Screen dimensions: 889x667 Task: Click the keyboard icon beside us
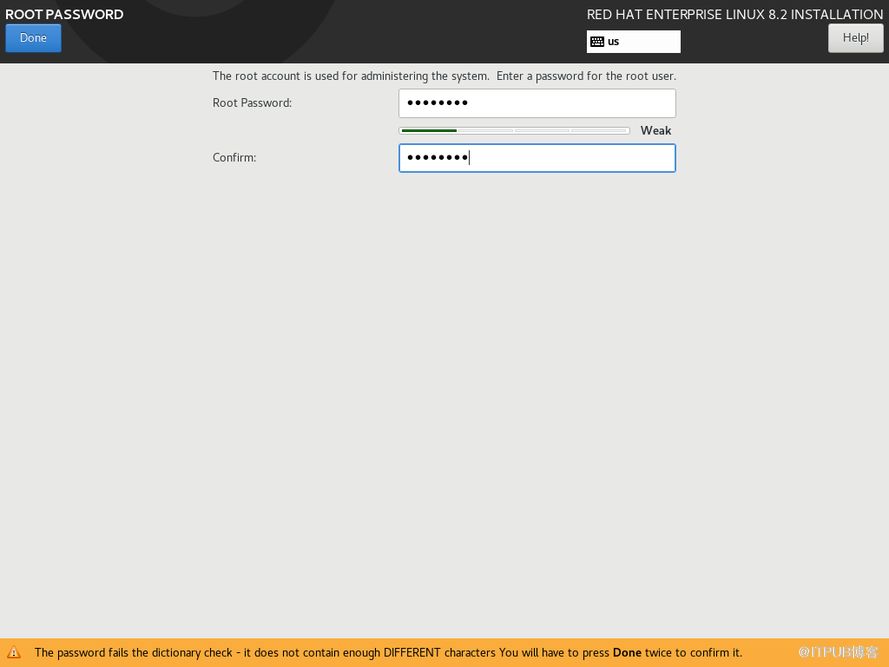click(597, 41)
